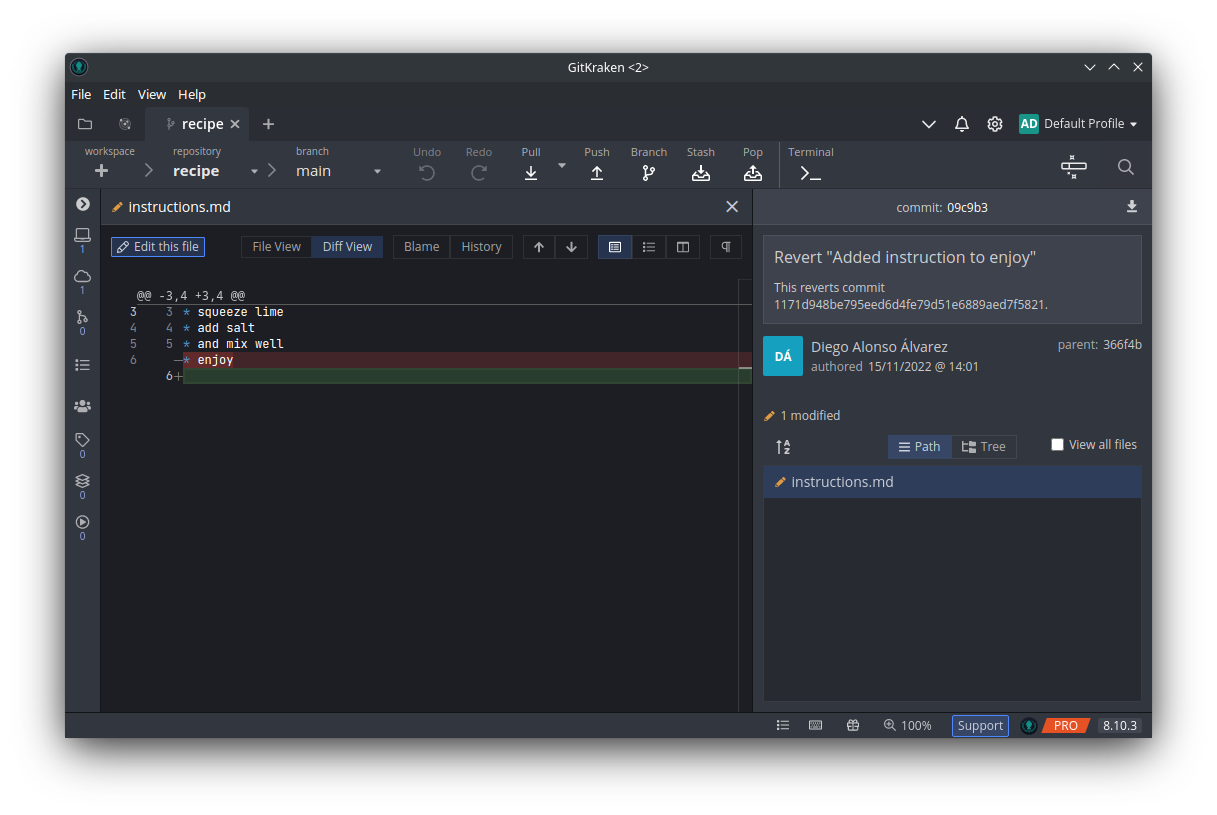Open the folder icon tab

[85, 124]
